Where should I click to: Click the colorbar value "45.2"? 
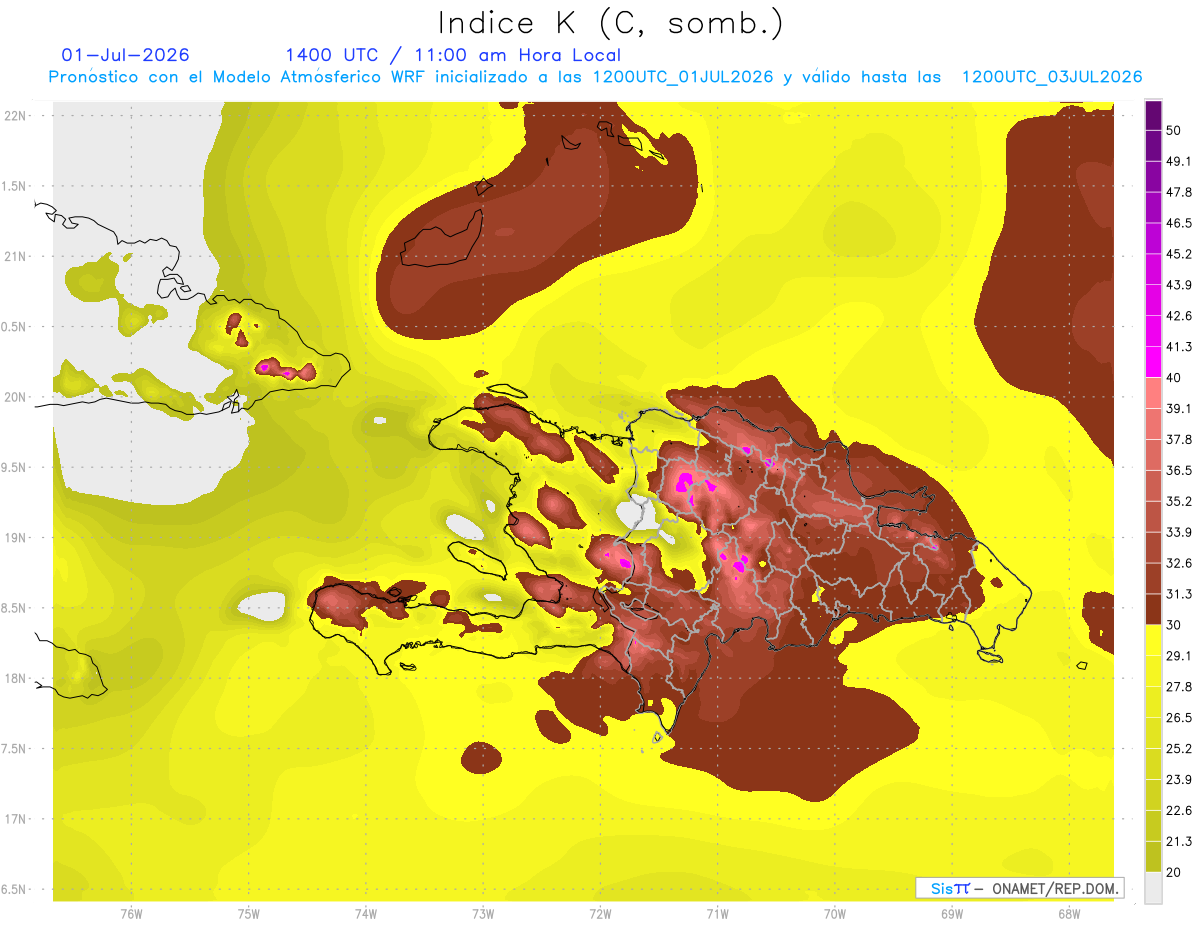1179,254
